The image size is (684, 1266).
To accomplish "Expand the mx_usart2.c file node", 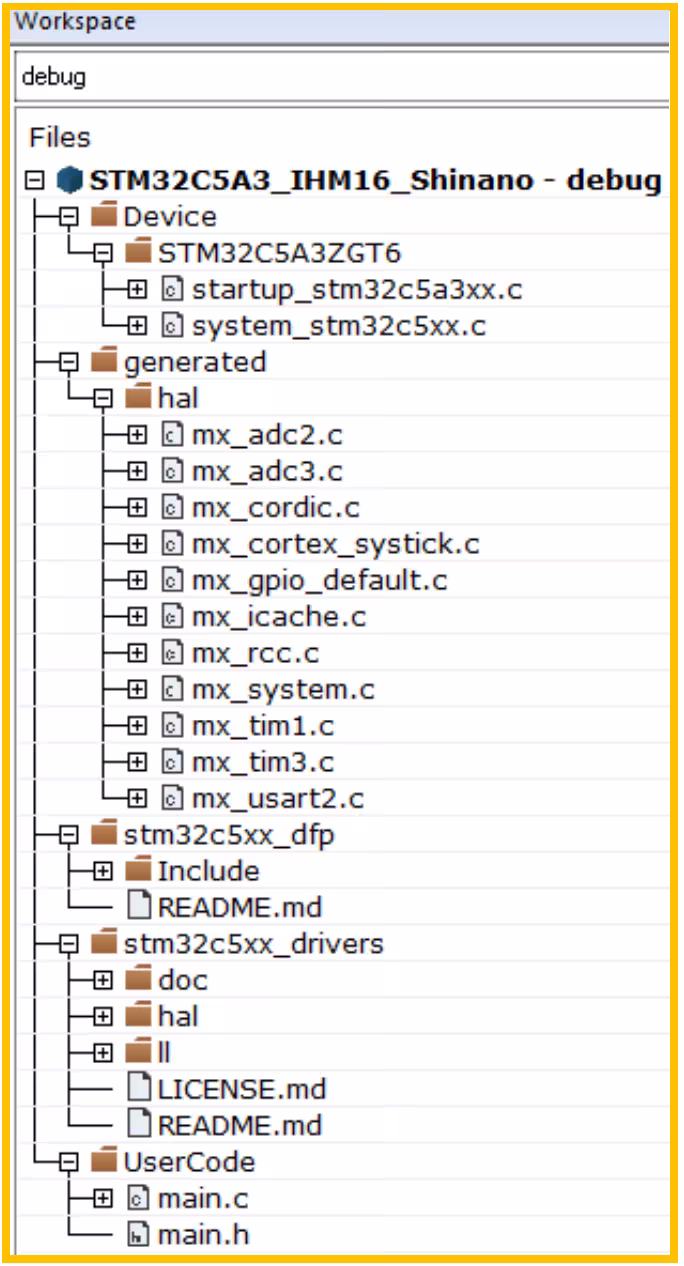I will tap(137, 798).
